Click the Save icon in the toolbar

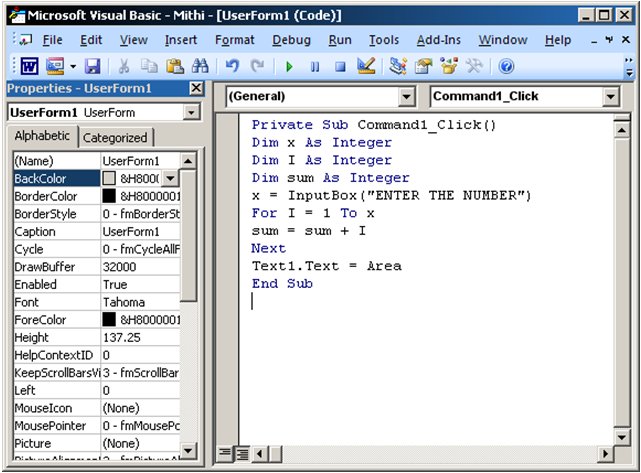(x=92, y=67)
